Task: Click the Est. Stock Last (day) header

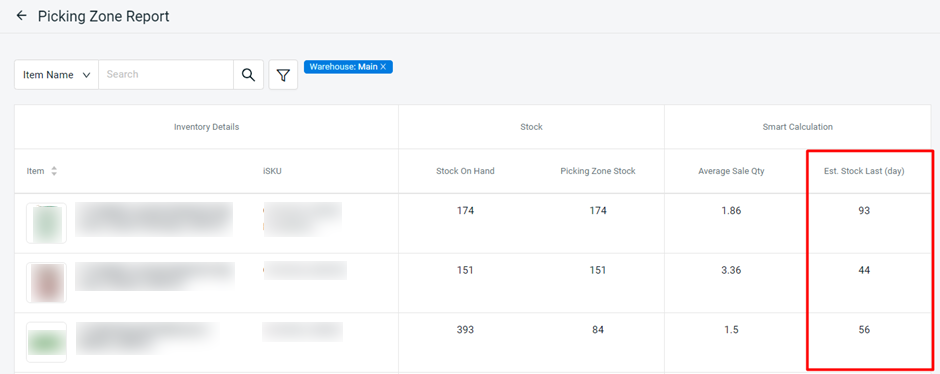Action: coord(864,171)
